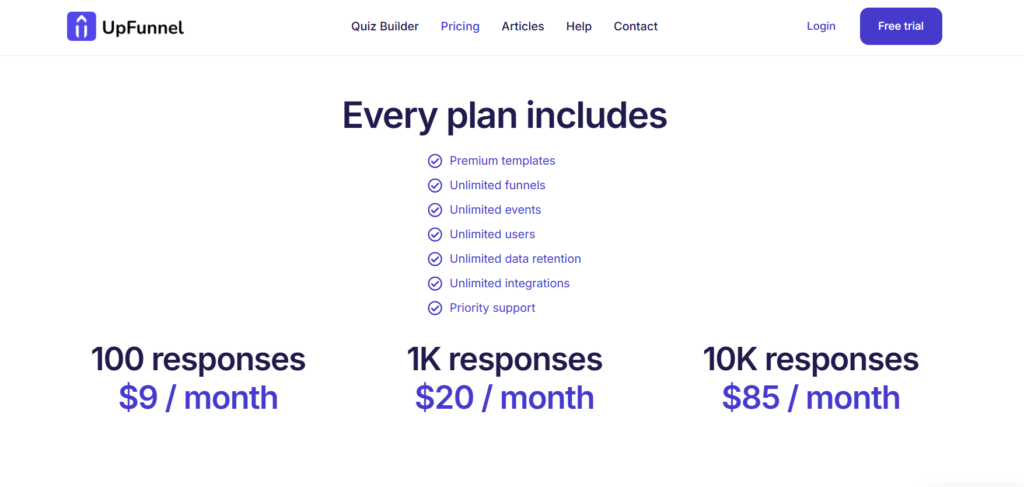This screenshot has height=487, width=1024.
Task: Open the Quiz Builder nav item
Action: coord(385,27)
